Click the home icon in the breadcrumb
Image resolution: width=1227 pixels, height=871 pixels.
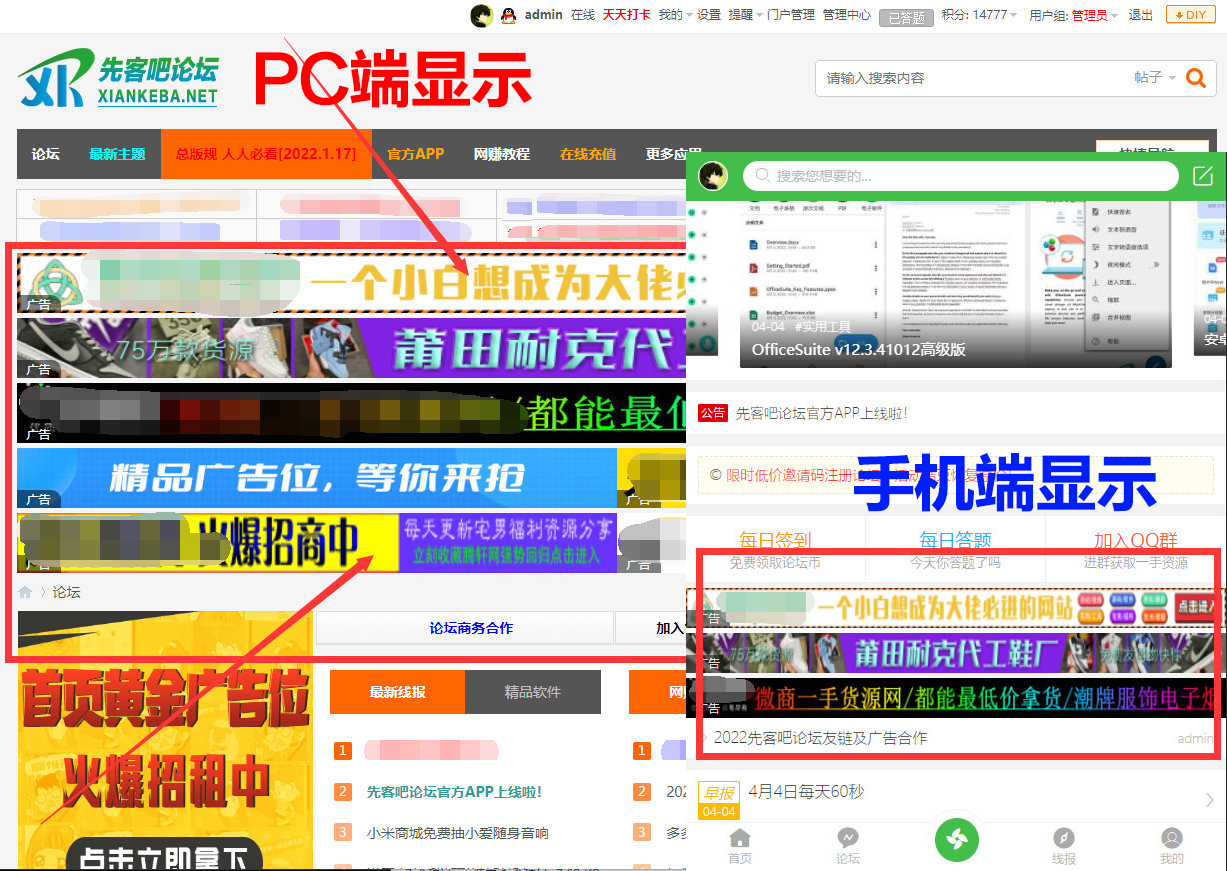pyautogui.click(x=26, y=592)
